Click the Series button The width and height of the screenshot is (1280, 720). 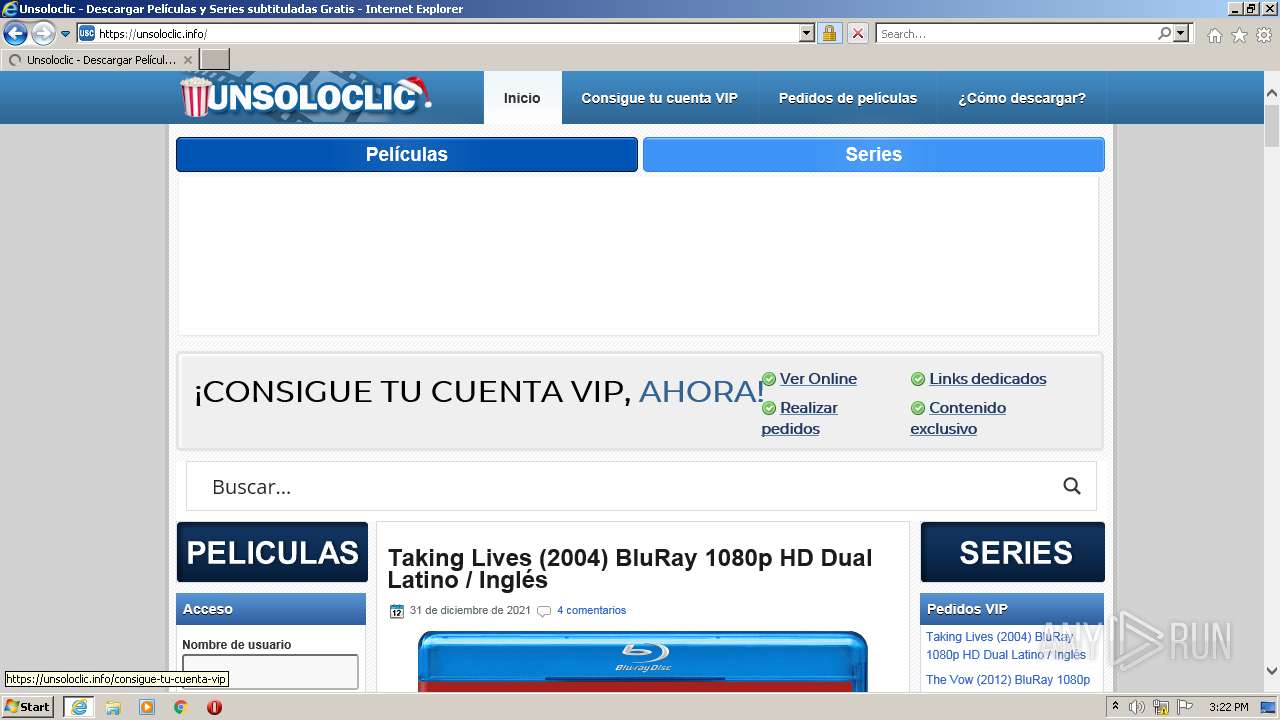pyautogui.click(x=874, y=155)
